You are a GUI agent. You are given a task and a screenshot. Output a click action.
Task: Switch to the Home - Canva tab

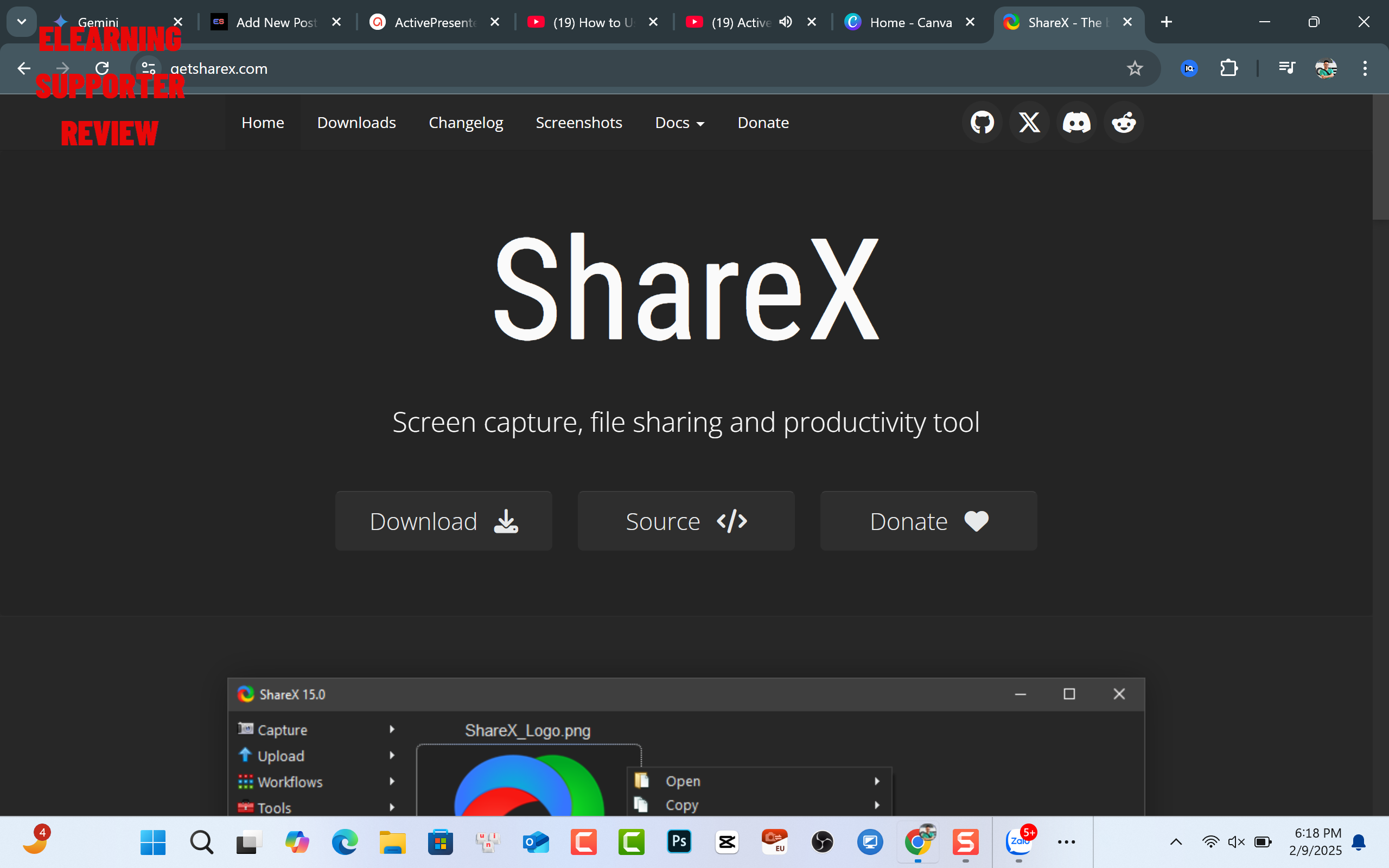[x=910, y=22]
